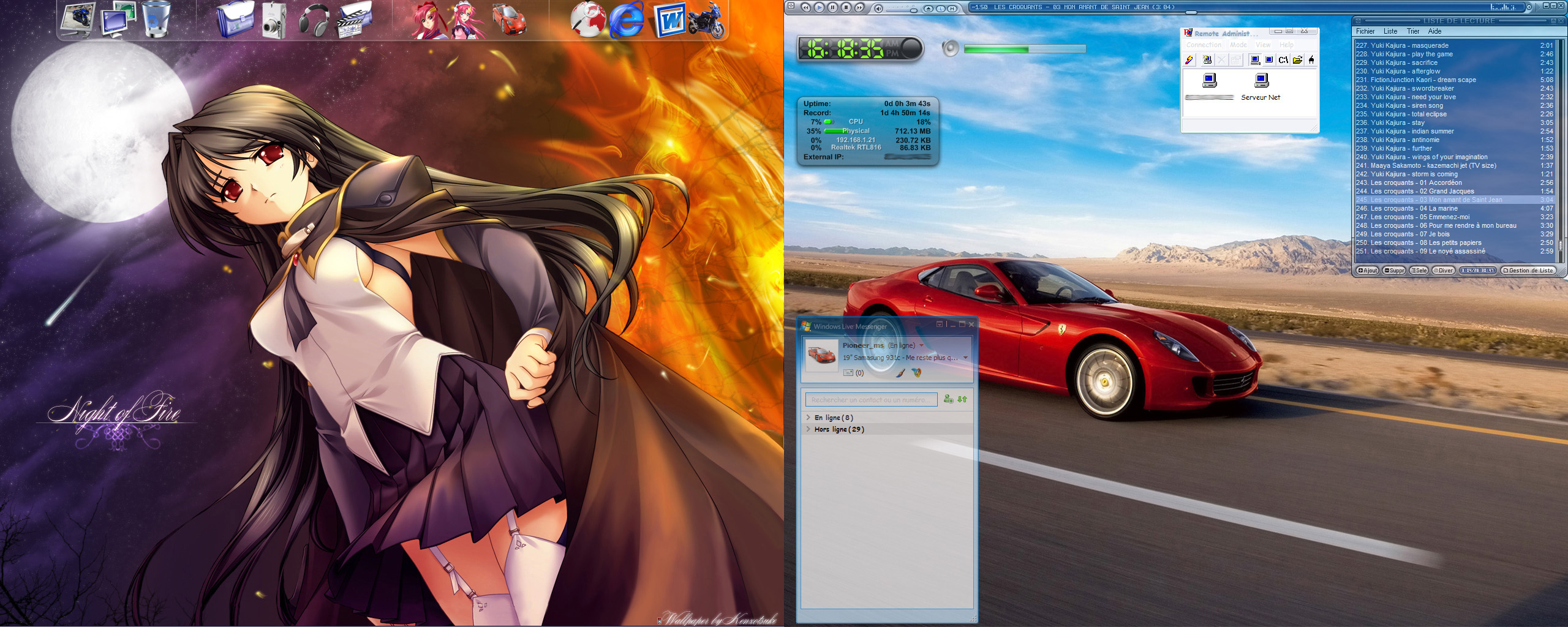Click the Messenger contact search field
This screenshot has height=627, width=1568.
coord(871,400)
